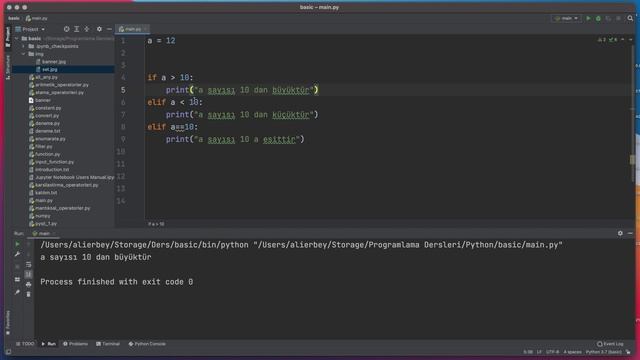Open Jupyter Notebook Users Manual file

[74, 177]
